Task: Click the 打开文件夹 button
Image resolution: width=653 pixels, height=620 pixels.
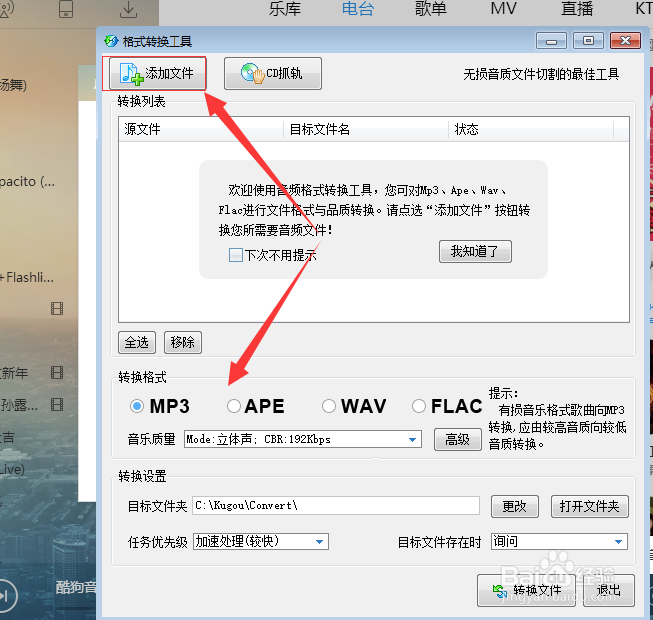Action: pos(590,506)
